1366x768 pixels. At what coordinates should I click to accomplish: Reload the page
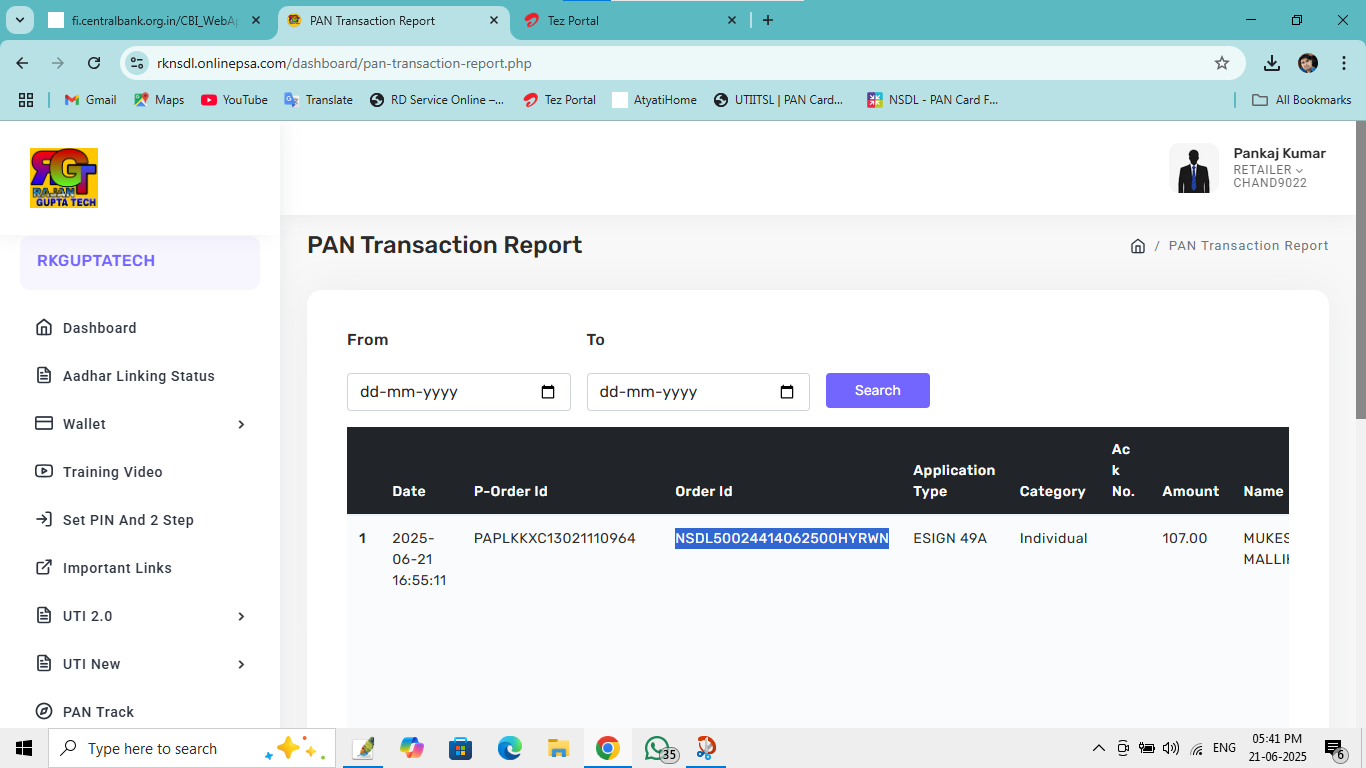tap(94, 63)
